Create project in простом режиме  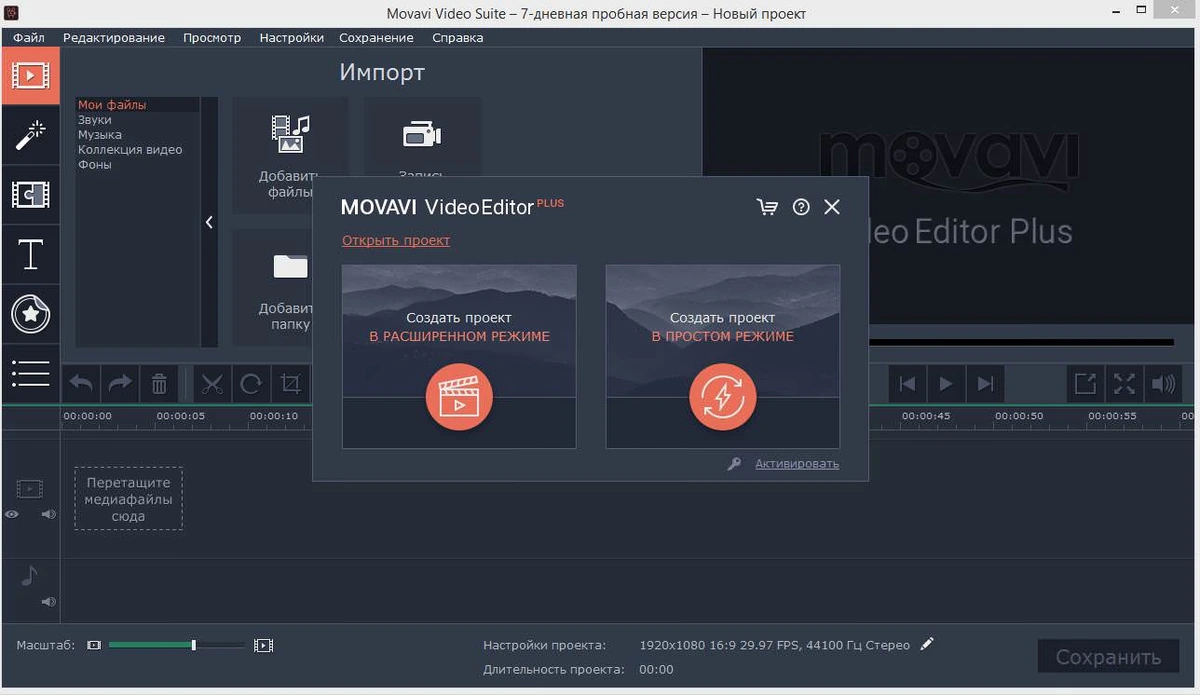pyautogui.click(x=723, y=356)
